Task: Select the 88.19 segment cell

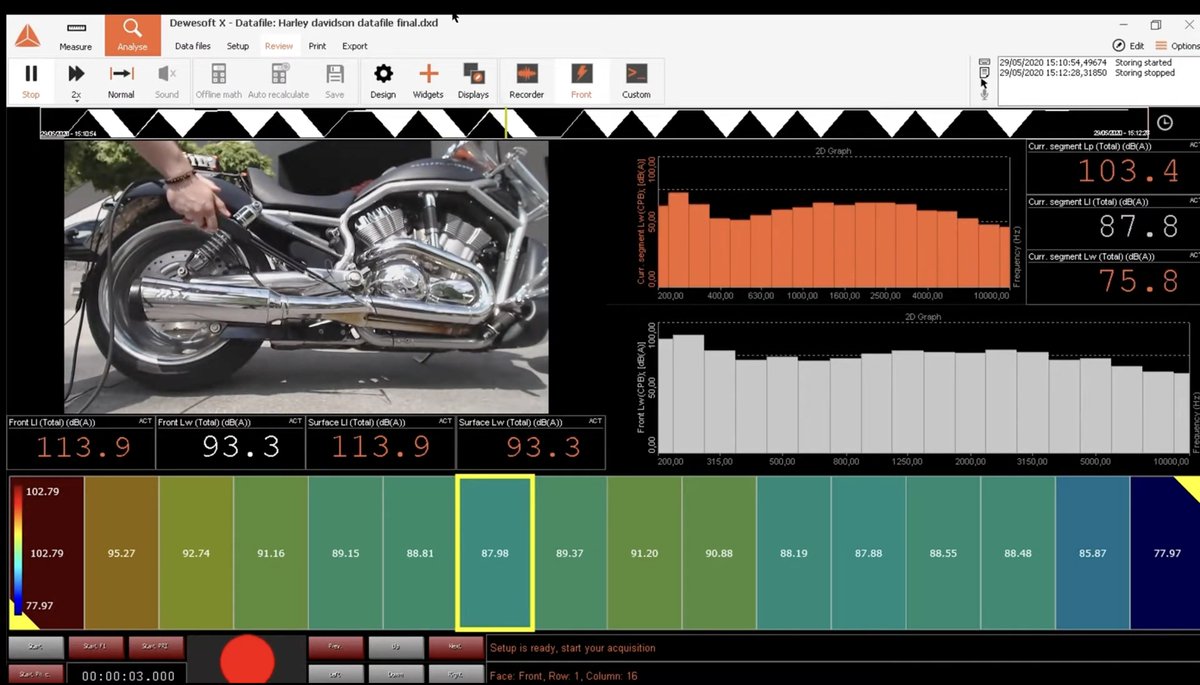Action: (x=794, y=553)
